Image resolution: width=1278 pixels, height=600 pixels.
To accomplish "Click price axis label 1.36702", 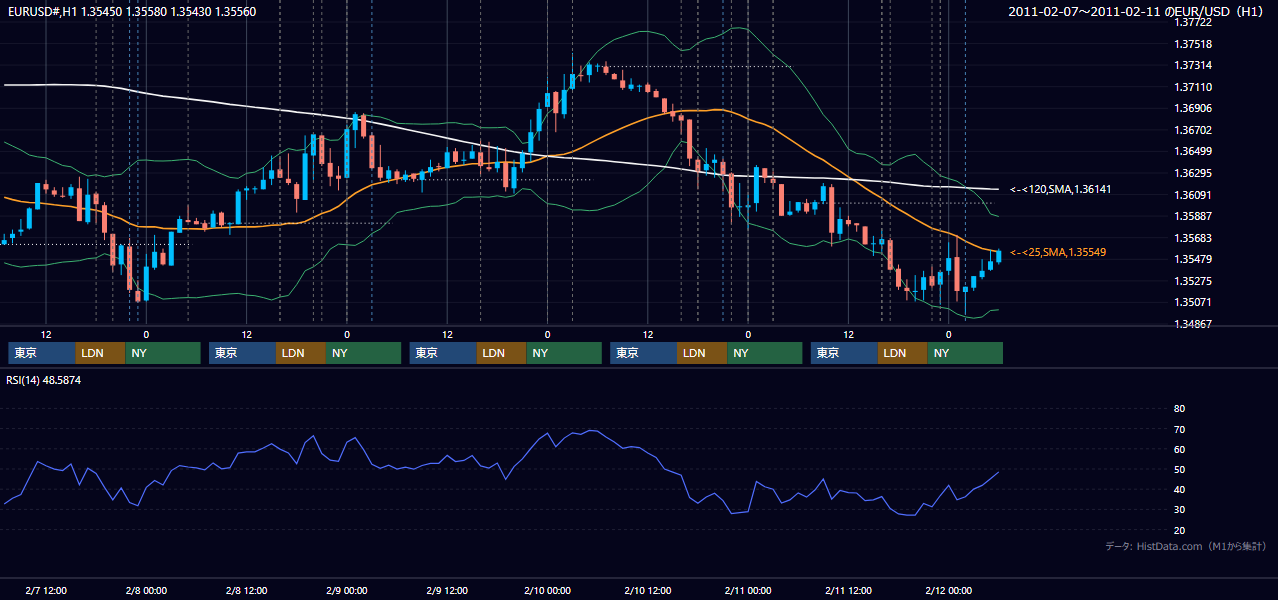I will pyautogui.click(x=1194, y=130).
